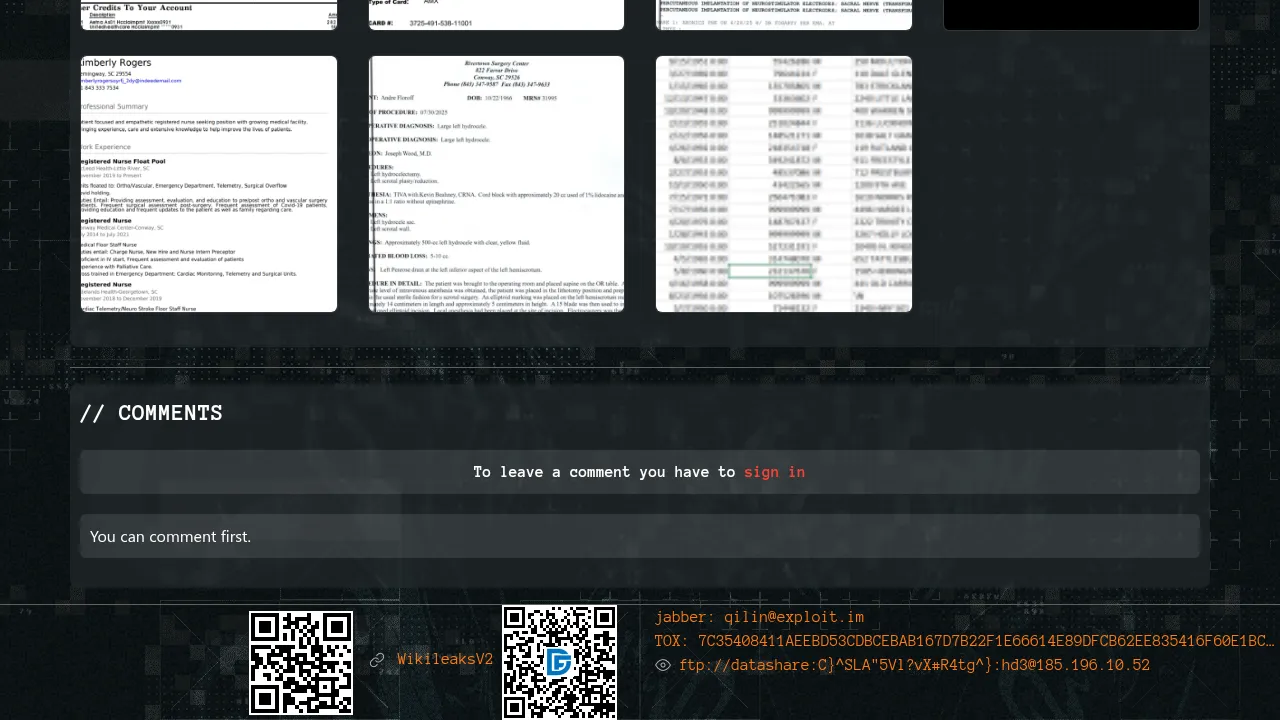Open the black thumbnail at top right
This screenshot has height=720, width=1280.
1071,14
